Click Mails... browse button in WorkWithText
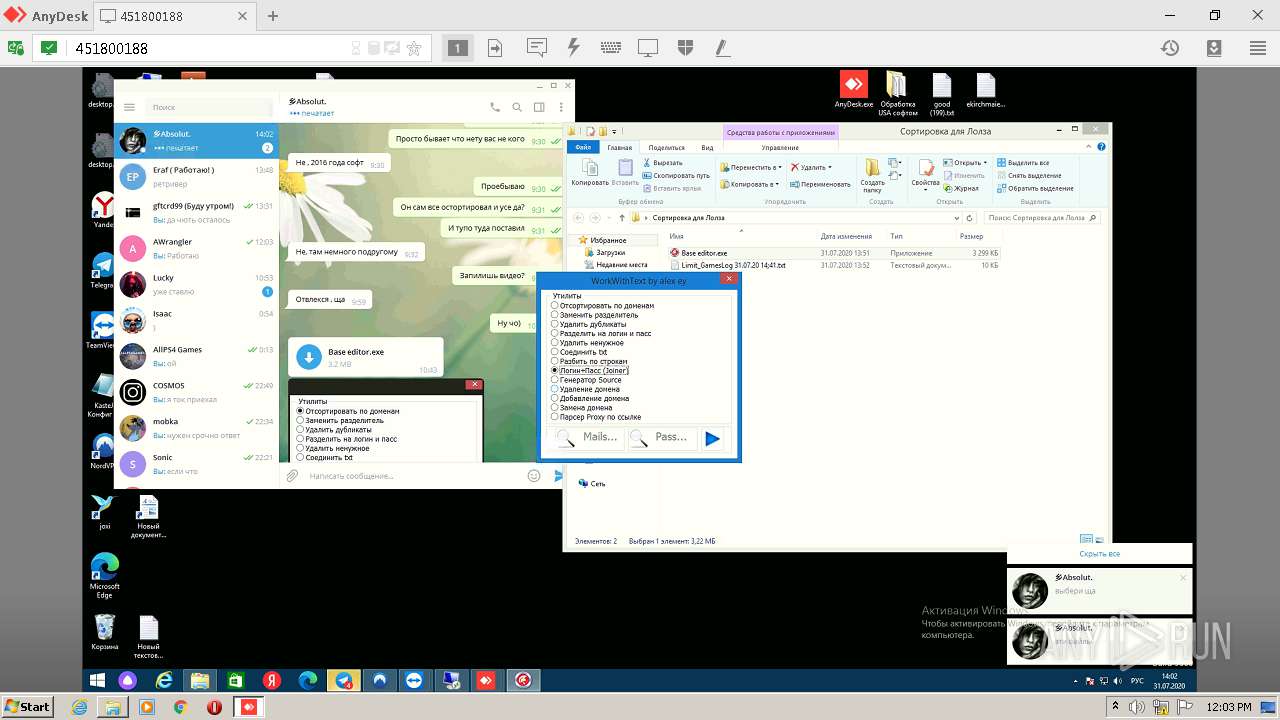1280x720 pixels. tap(587, 438)
